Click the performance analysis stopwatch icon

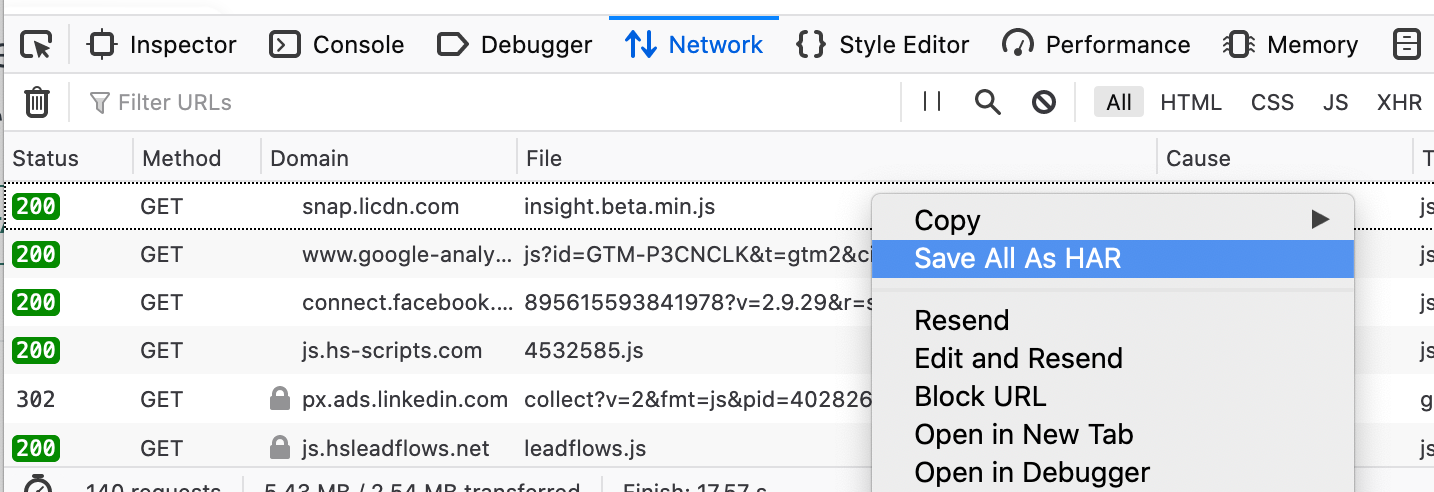38,485
